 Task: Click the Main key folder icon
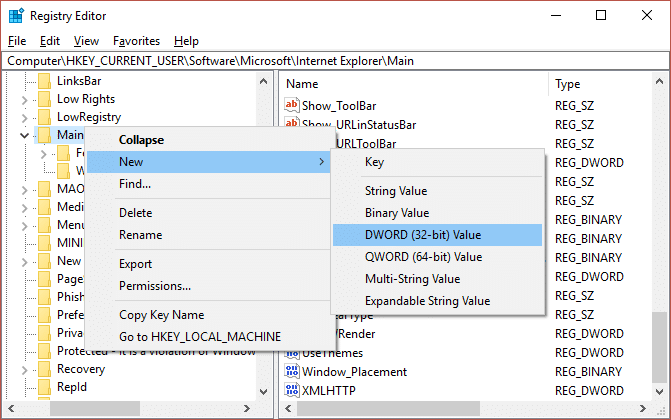pos(45,135)
